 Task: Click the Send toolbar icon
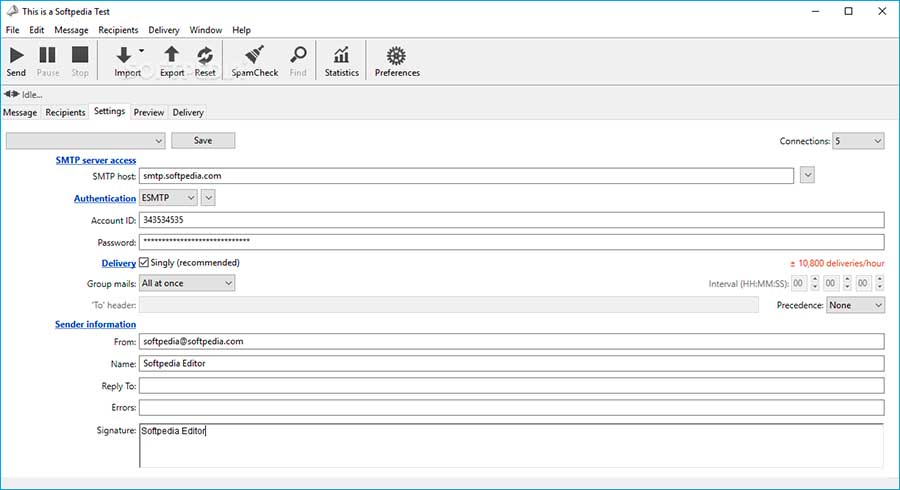pos(16,58)
